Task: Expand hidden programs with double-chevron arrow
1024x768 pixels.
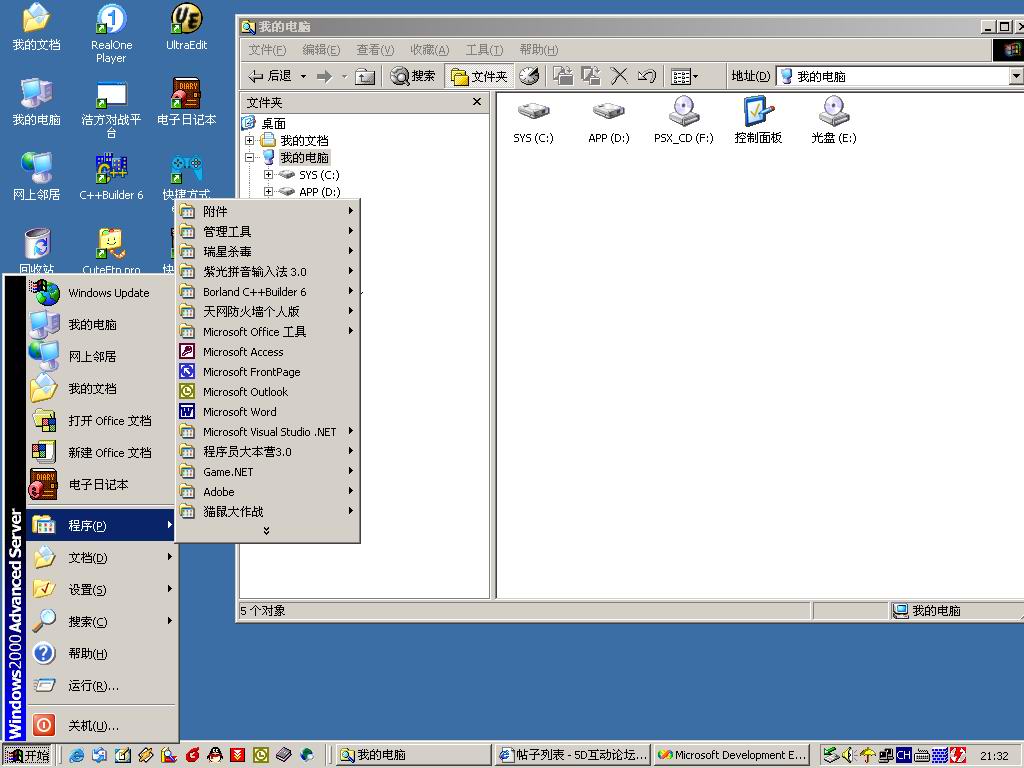Action: coord(266,531)
